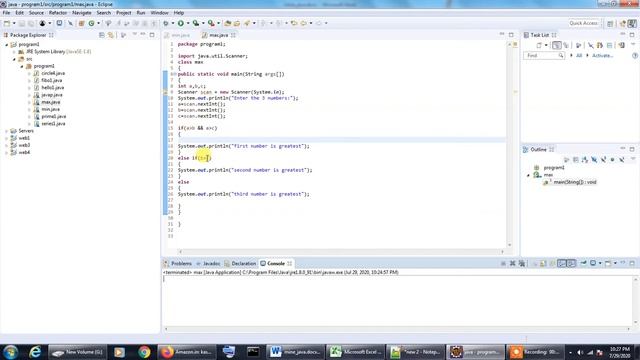This screenshot has width=640, height=360.
Task: Open the dropdown arrow next to the Run button
Action: (x=188, y=23)
